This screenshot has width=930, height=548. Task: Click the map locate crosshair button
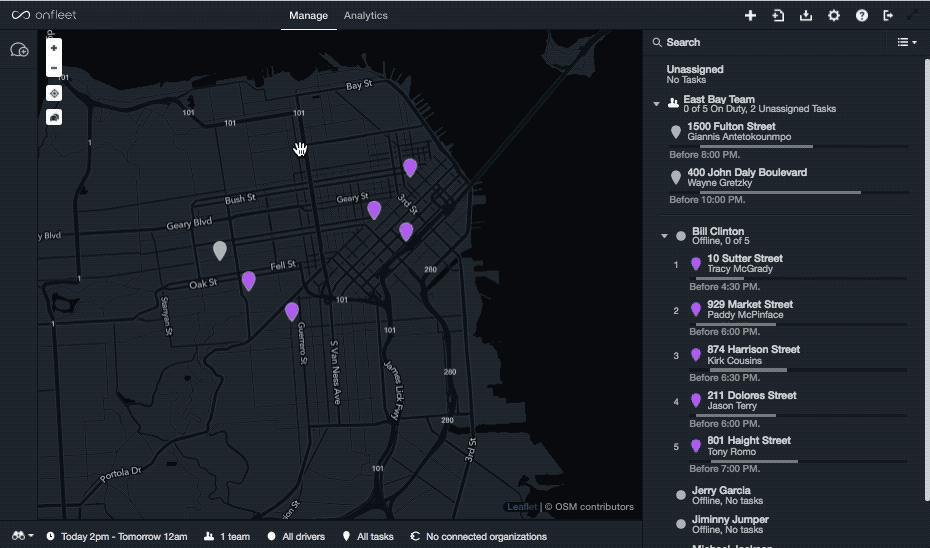coord(54,93)
